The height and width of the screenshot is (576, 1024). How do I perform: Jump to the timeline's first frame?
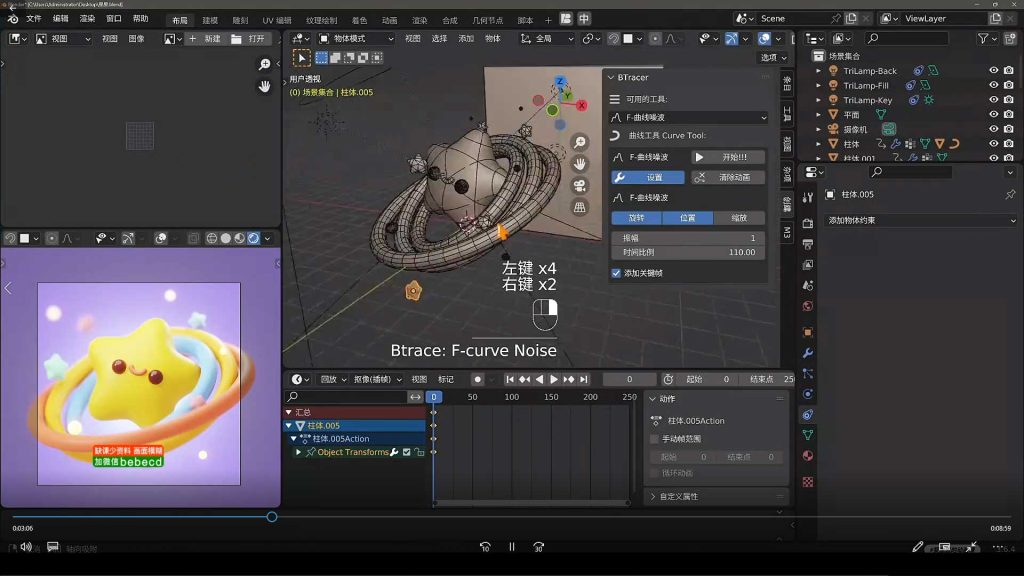pyautogui.click(x=510, y=380)
